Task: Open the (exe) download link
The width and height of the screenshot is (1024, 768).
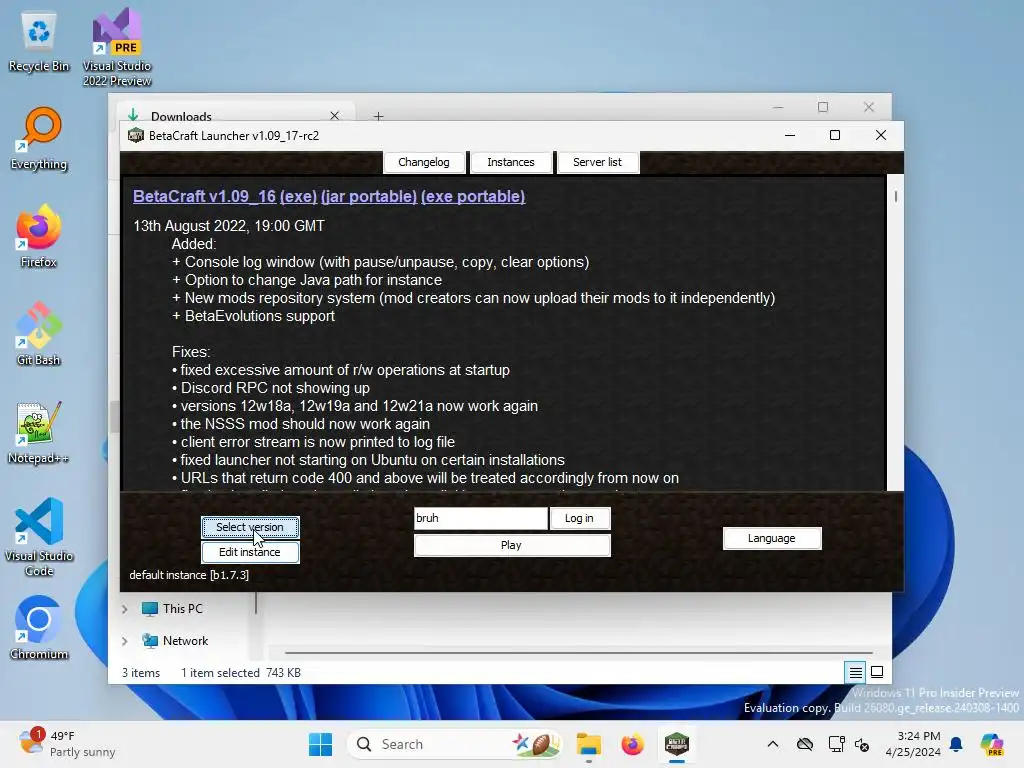Action: tap(298, 197)
